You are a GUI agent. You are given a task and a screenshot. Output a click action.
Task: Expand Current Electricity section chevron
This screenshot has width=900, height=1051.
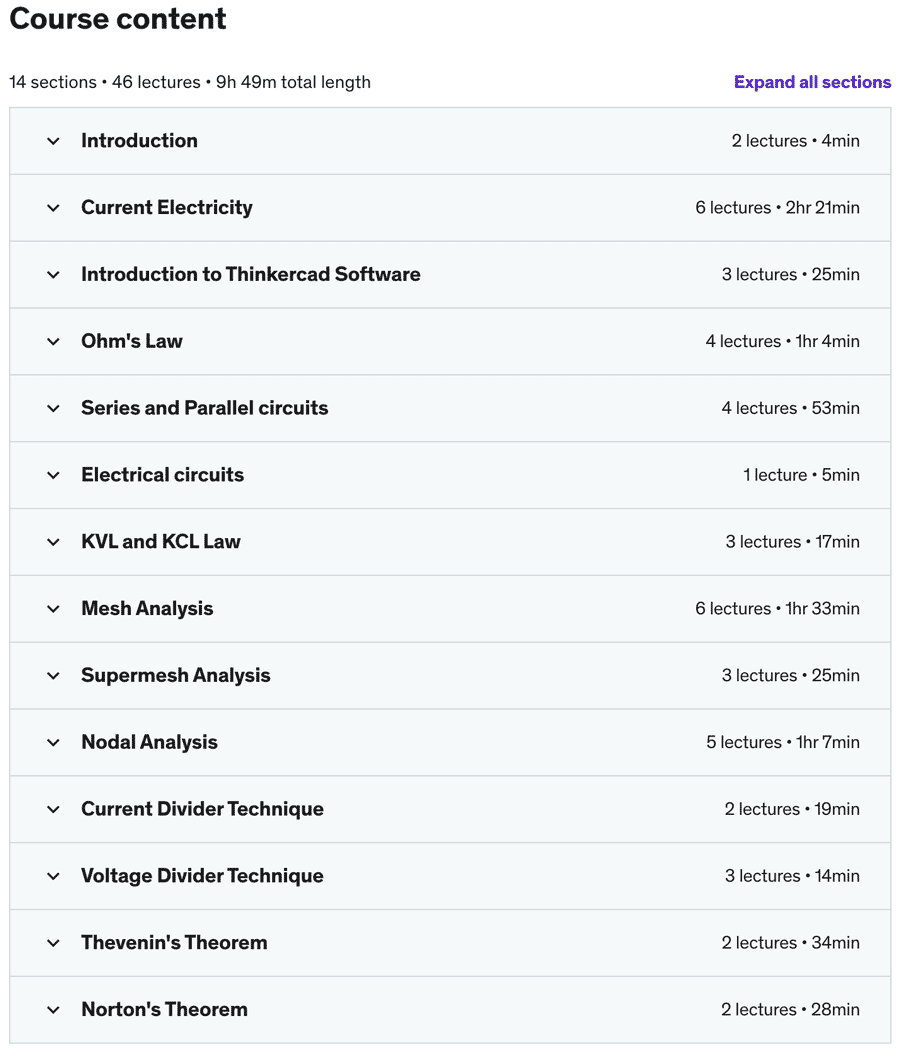54,208
